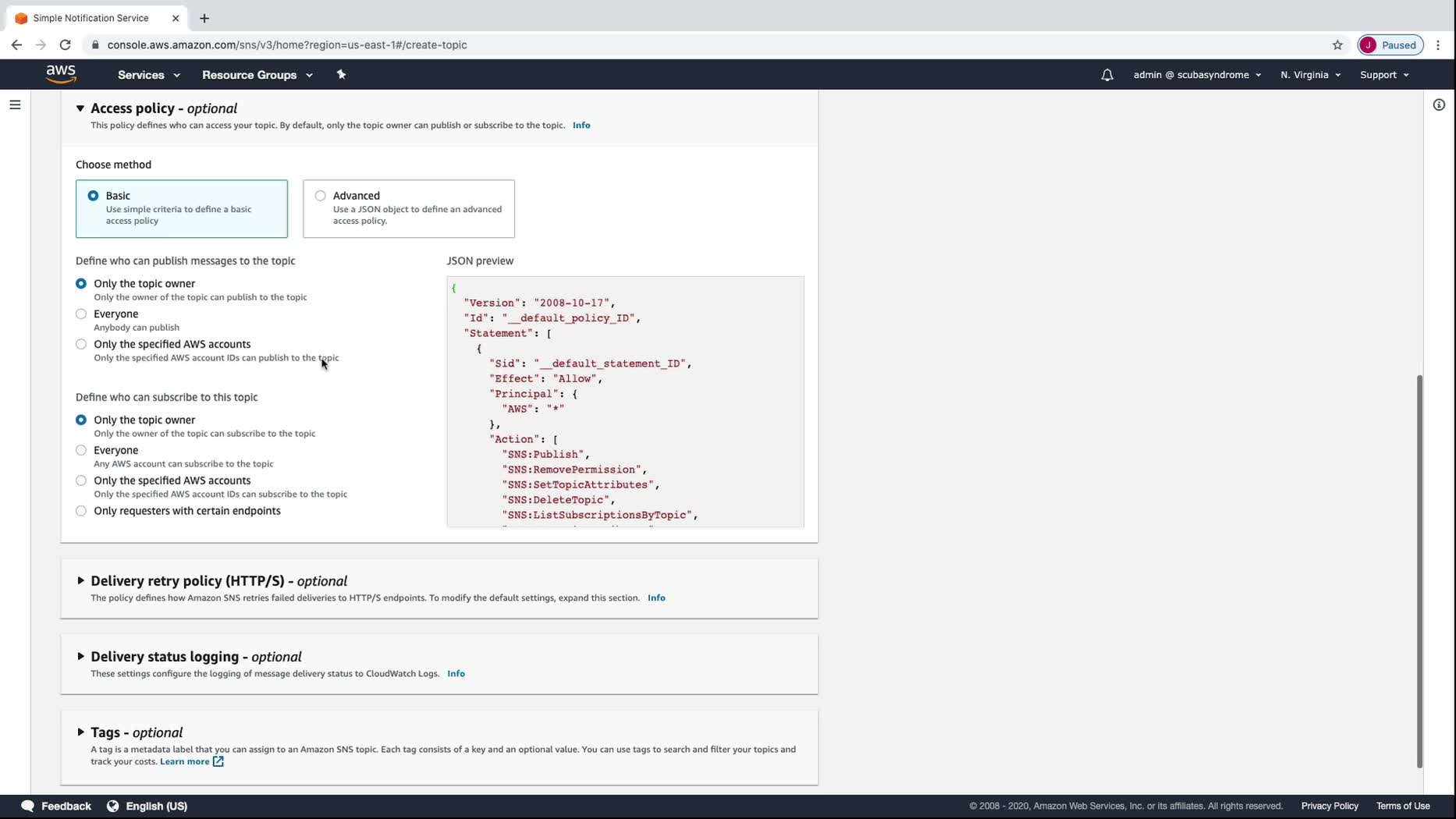The height and width of the screenshot is (819, 1456).
Task: Open the notifications bell
Action: click(1107, 75)
